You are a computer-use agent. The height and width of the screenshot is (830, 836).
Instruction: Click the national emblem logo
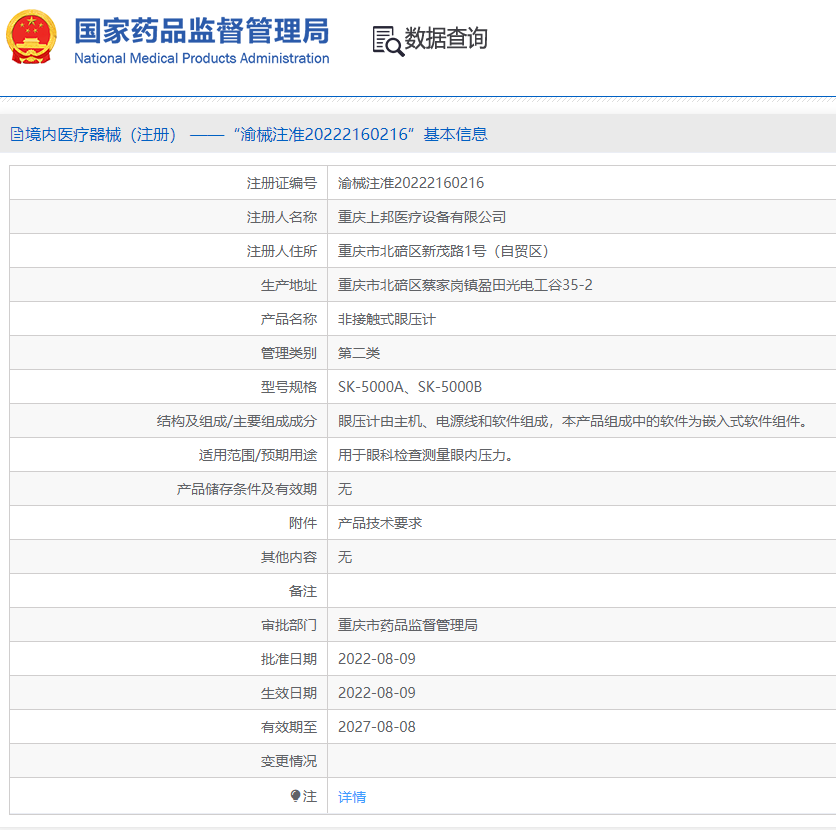tap(31, 37)
